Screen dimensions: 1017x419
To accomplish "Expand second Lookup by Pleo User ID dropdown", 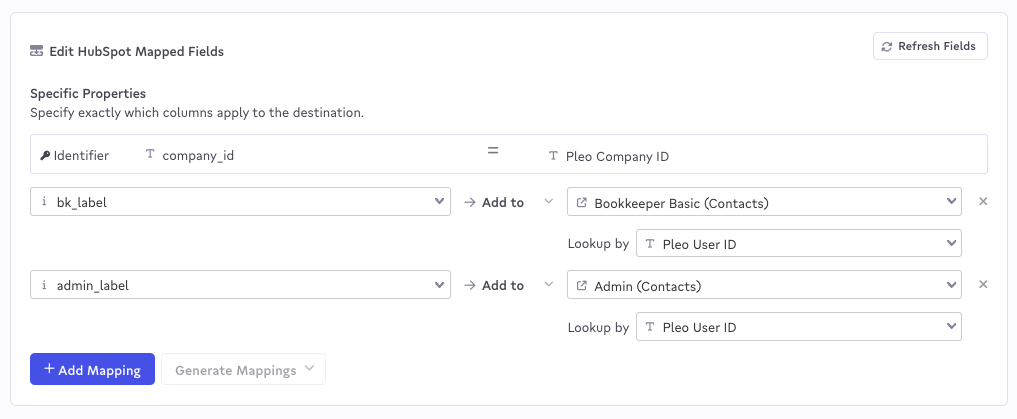I will click(x=798, y=327).
